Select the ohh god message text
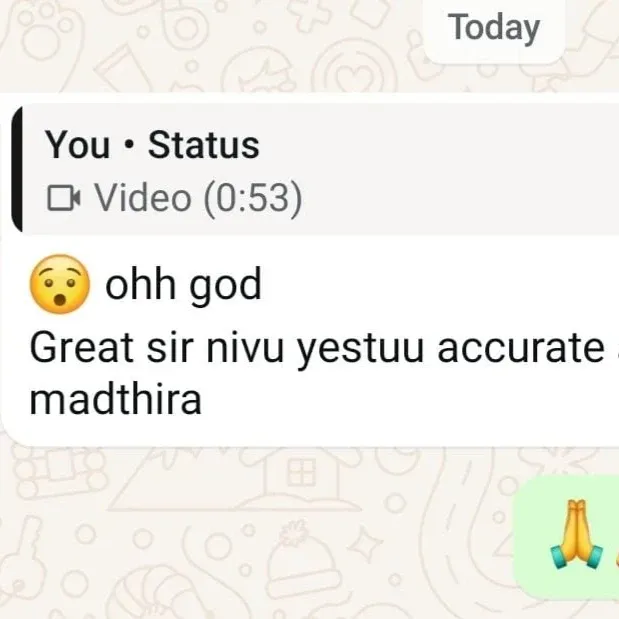Viewport: 619px width, 619px height. point(183,284)
